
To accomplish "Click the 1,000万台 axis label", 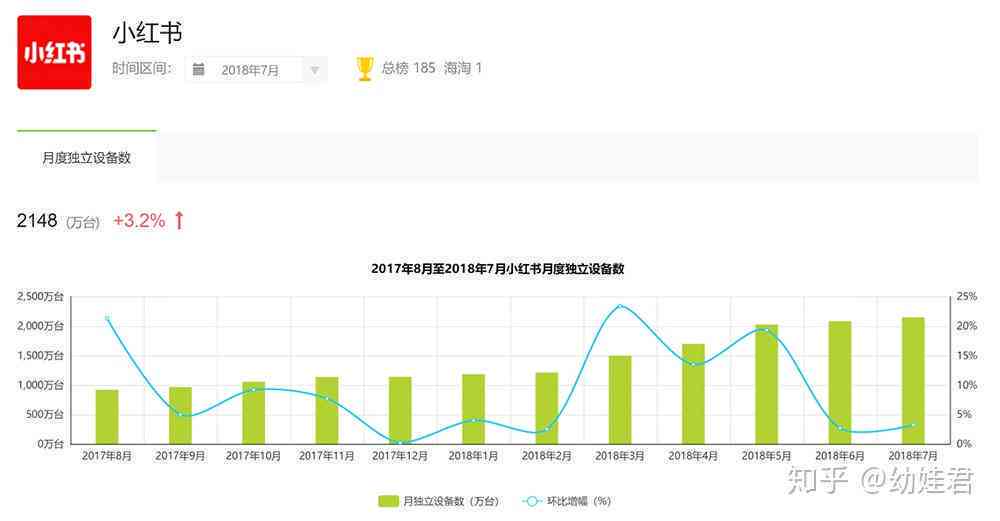I will click(41, 385).
